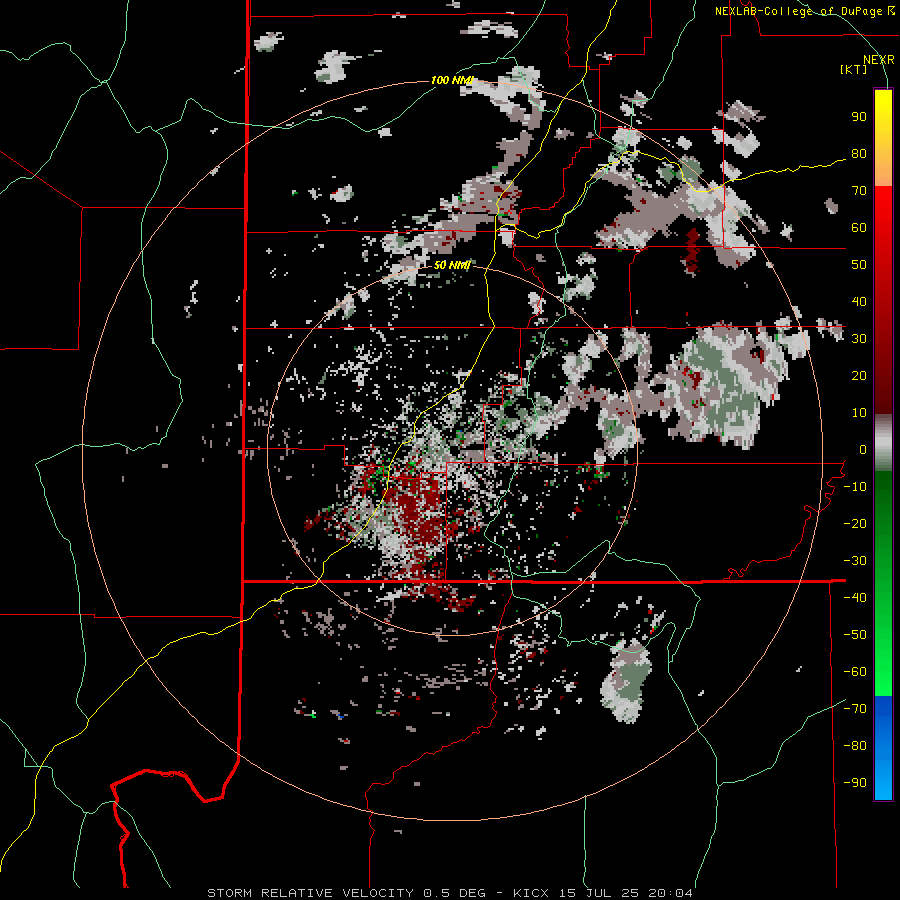The width and height of the screenshot is (900, 900).
Task: Click the -80 value on the velocity scale
Action: [x=855, y=746]
